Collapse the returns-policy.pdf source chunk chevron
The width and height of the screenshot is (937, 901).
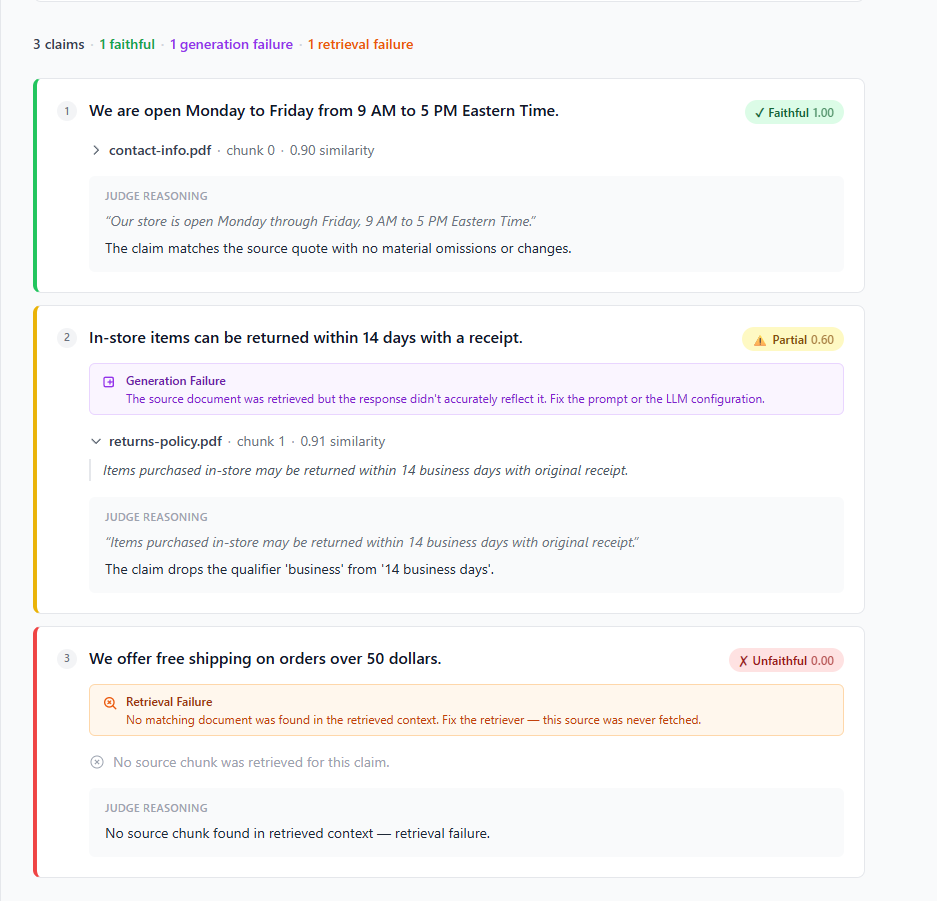point(96,442)
